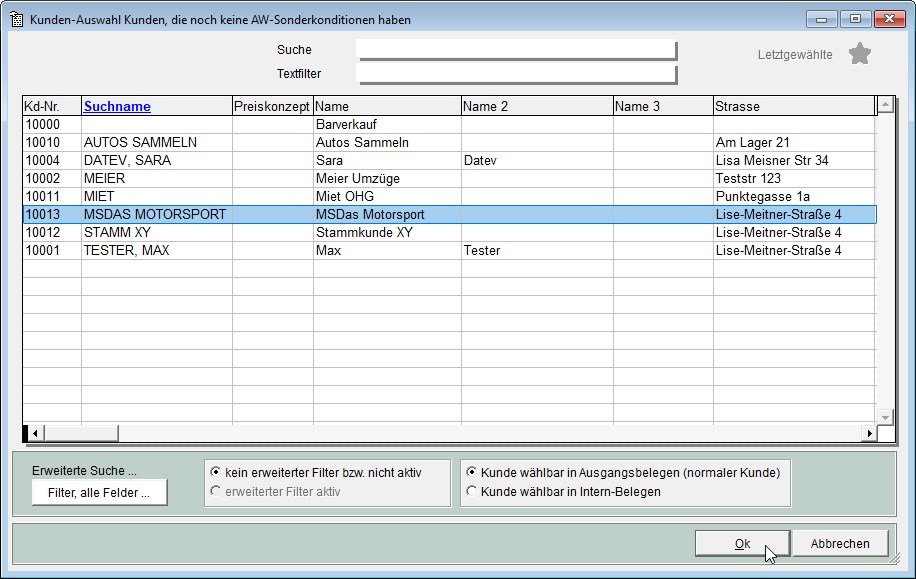This screenshot has height=579, width=916.
Task: Select the TESTER, MAX customer row
Action: 449,251
